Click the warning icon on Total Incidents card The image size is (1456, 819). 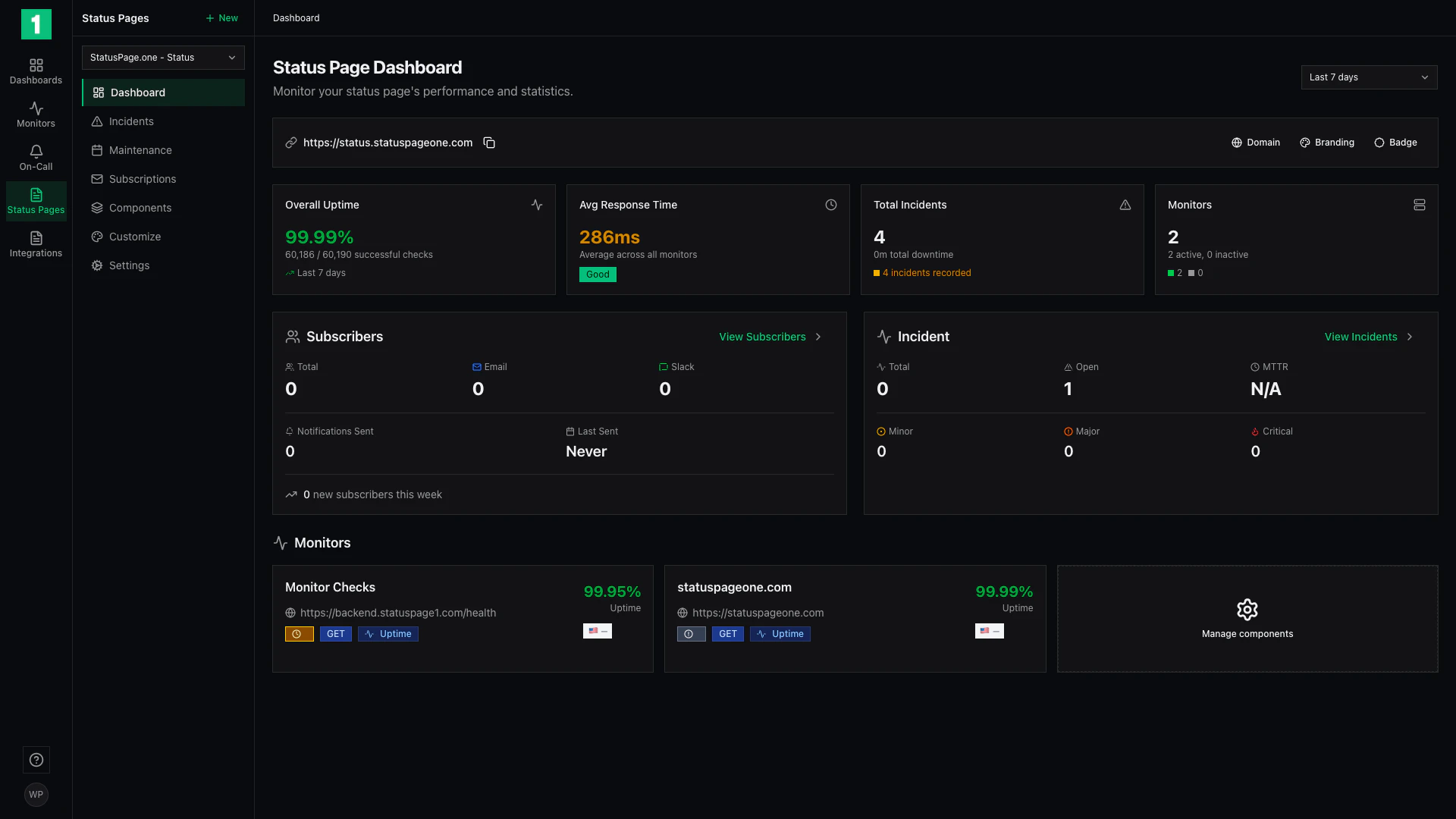point(1125,205)
